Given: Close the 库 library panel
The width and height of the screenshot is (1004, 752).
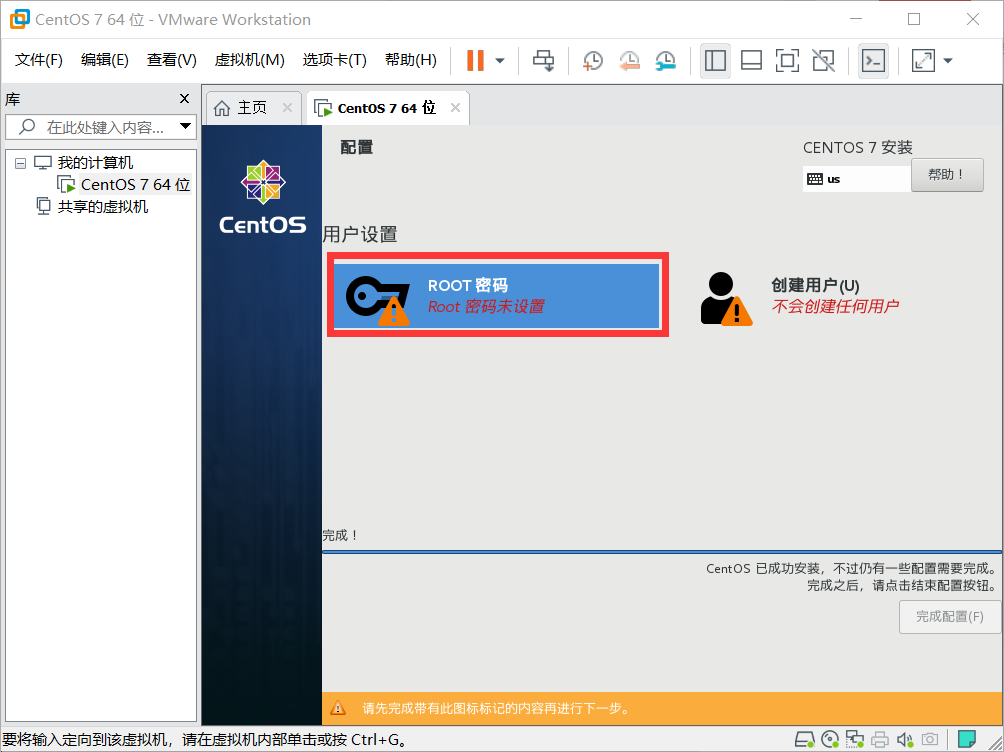Looking at the screenshot, I should tap(184, 99).
